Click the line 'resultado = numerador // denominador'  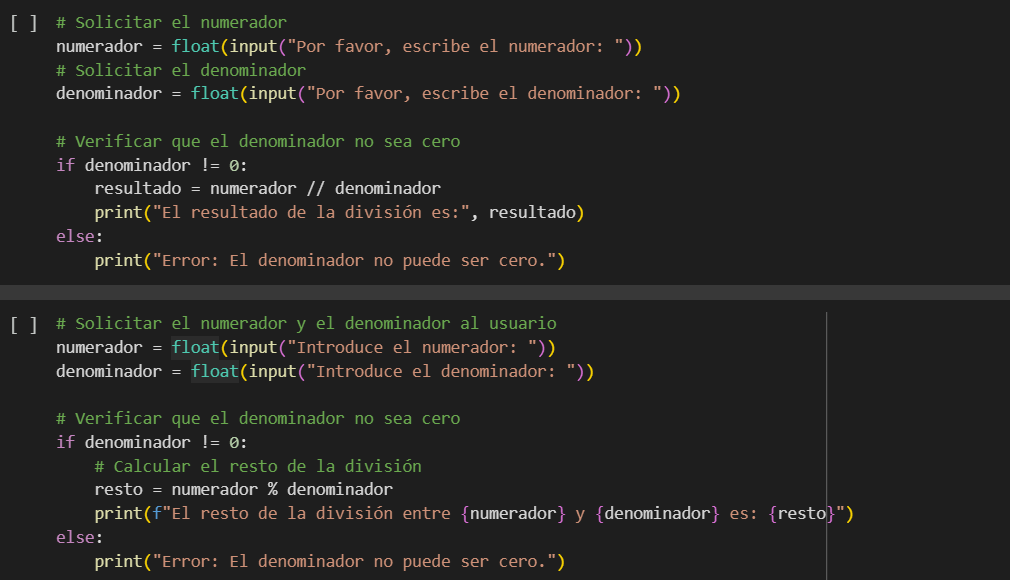point(267,189)
